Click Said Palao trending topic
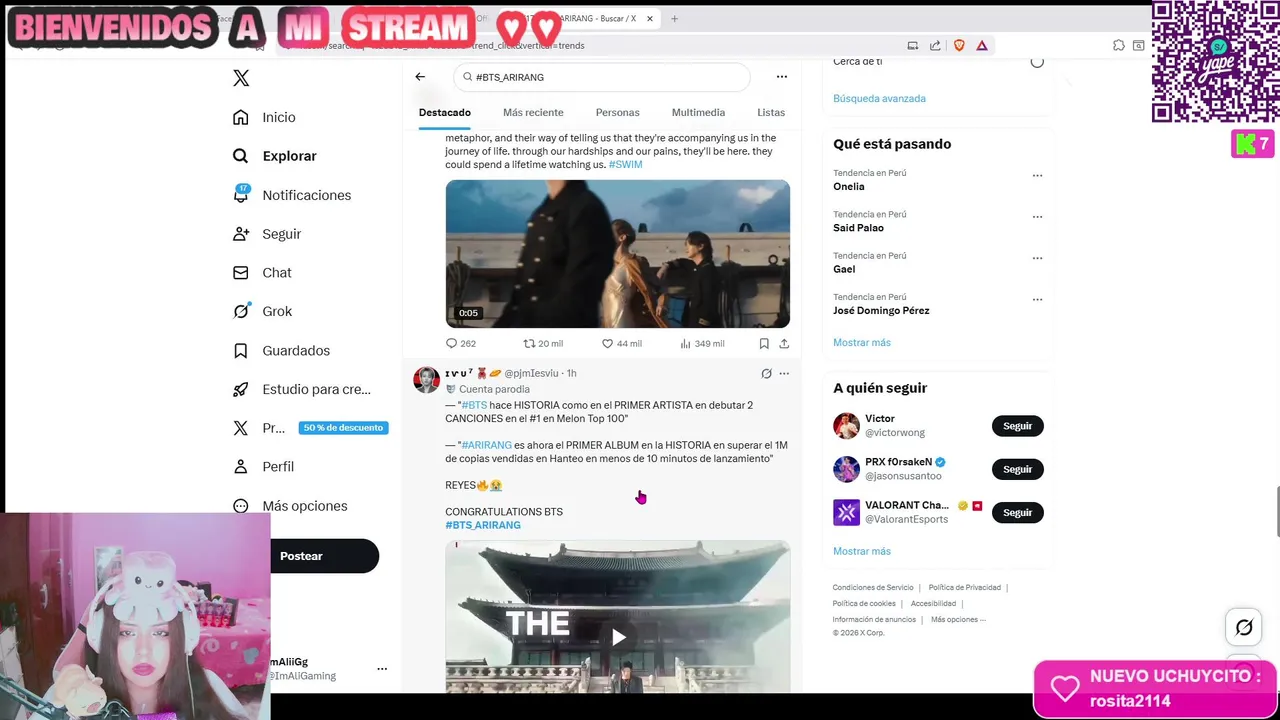Screen dimensions: 1280x720 pos(859,228)
